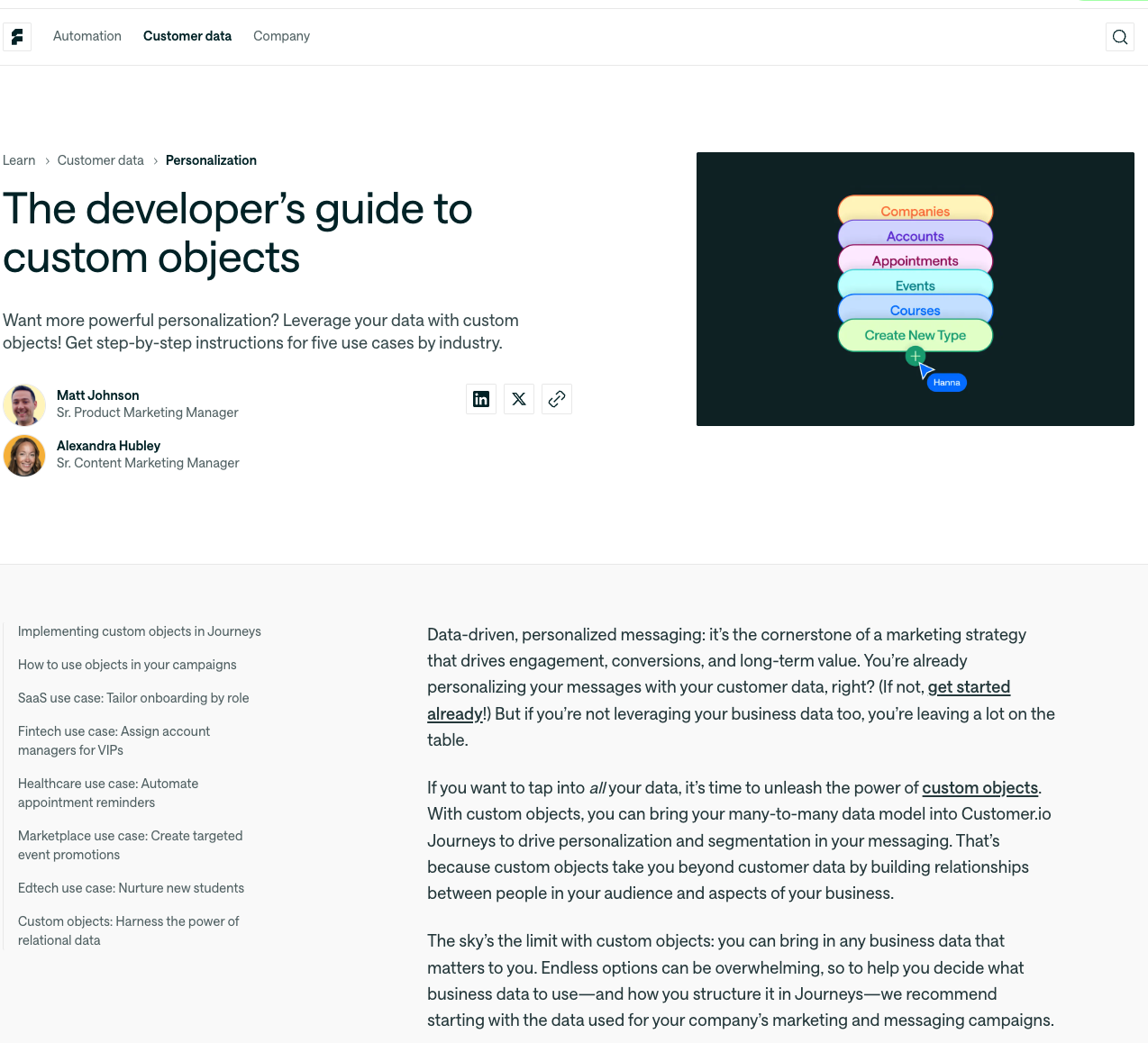
Task: Open Alexandra Hubley author name
Action: click(x=109, y=446)
